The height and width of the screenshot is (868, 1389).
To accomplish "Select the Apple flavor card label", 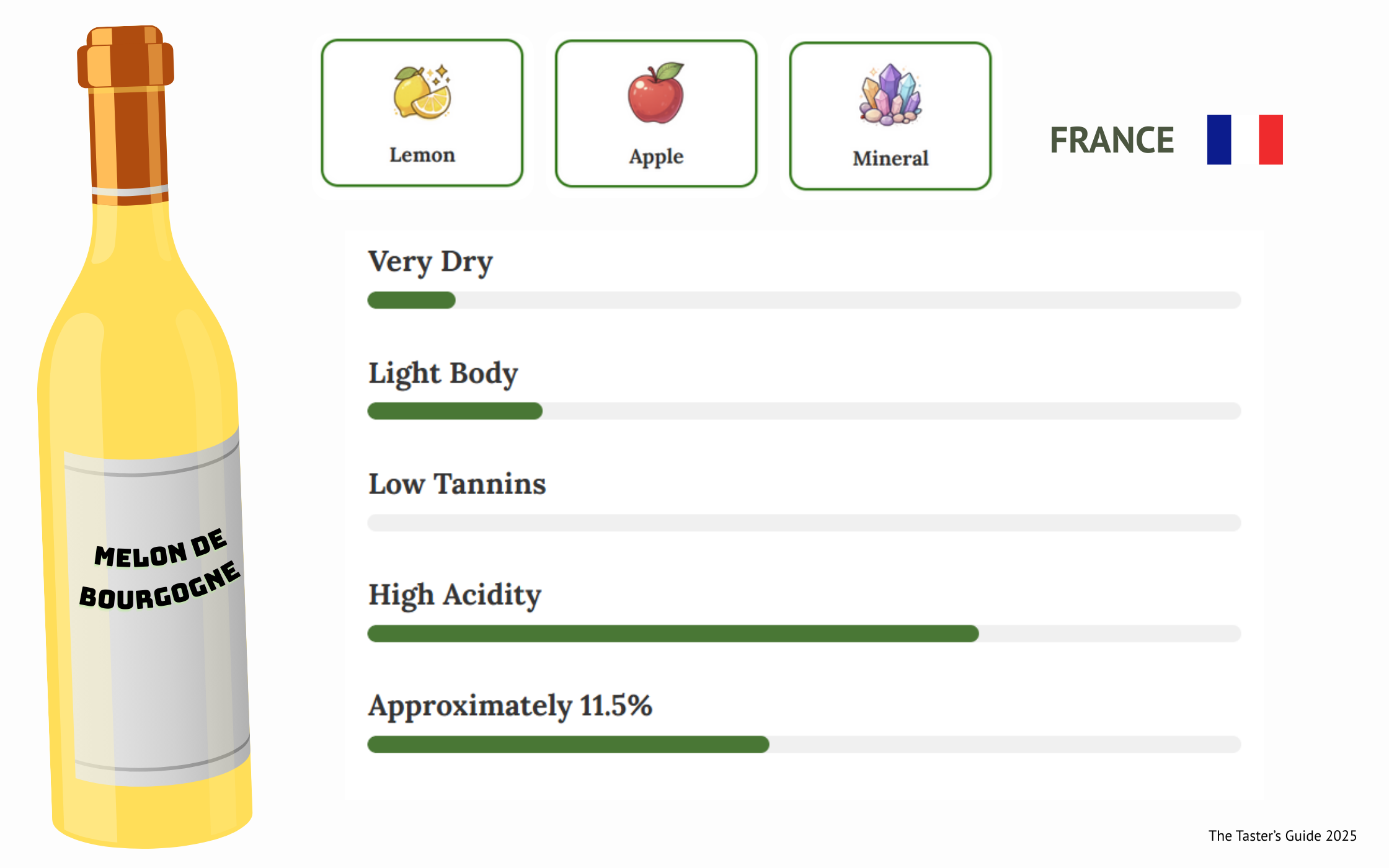I will click(656, 157).
